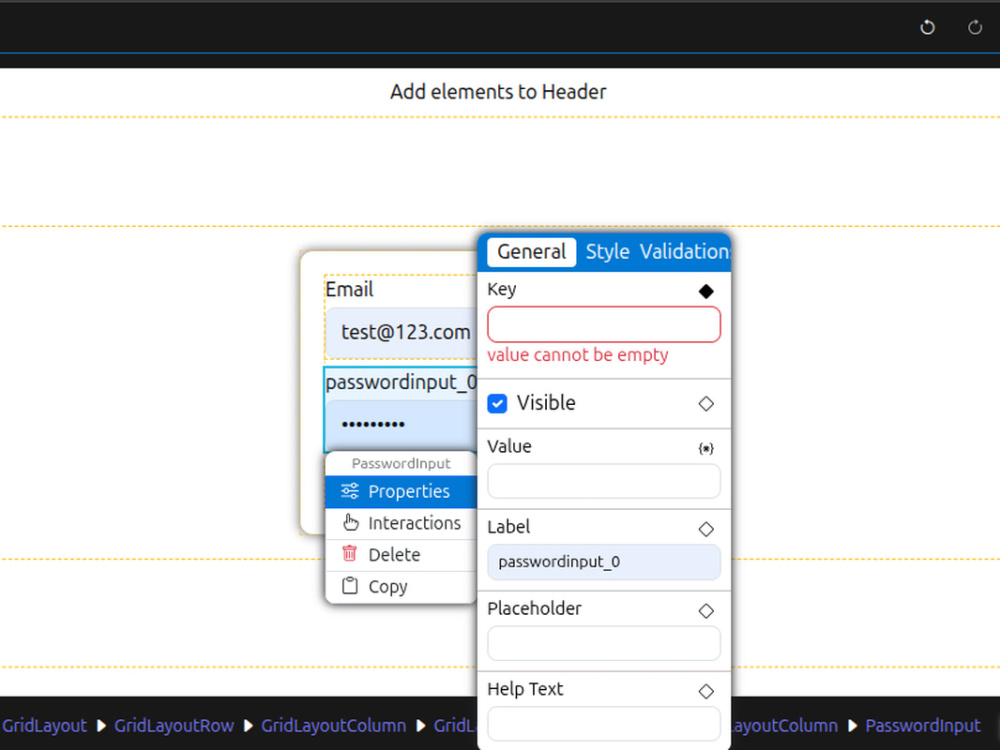Click the 'Add elements to Header' text
The image size is (1000, 750).
(498, 92)
